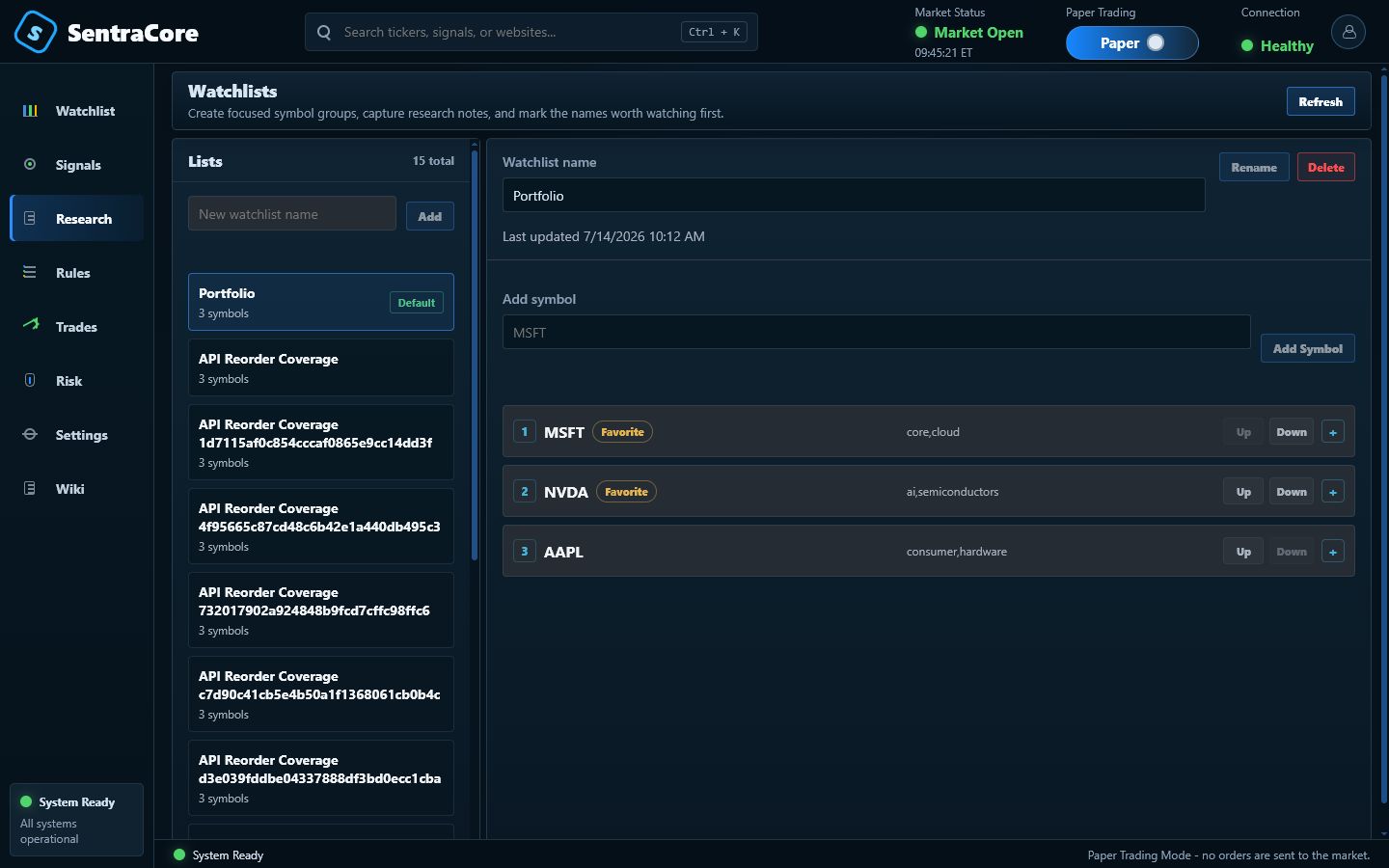Click the Add symbol MSFT input

[877, 332]
